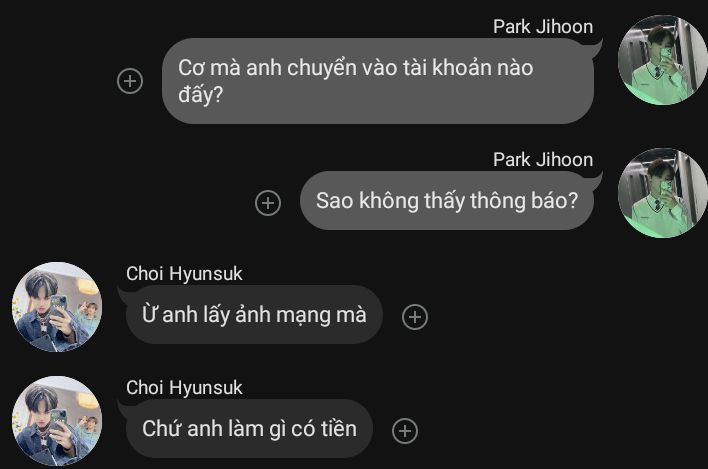The image size is (708, 469).
Task: Click the Park Jihoon name above the first message
Action: [x=543, y=27]
